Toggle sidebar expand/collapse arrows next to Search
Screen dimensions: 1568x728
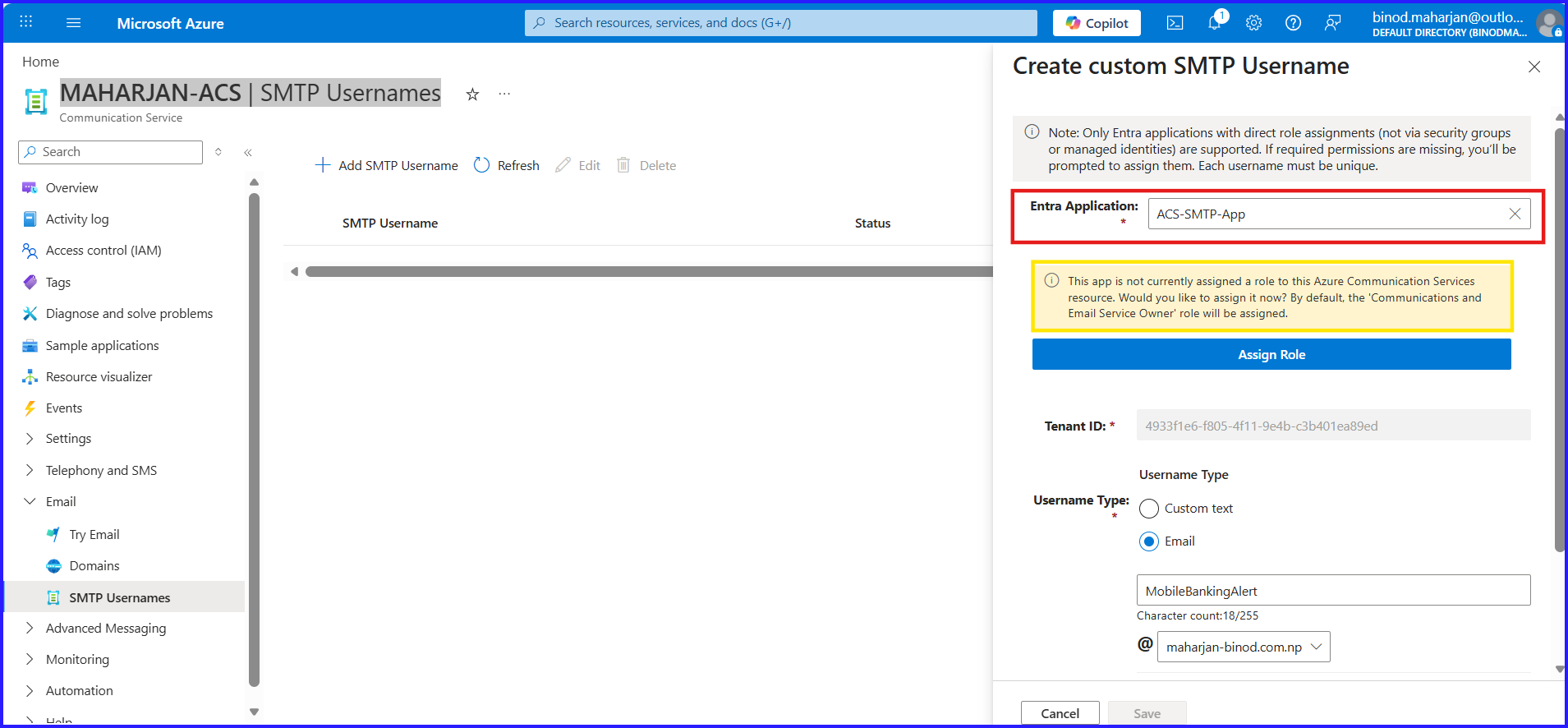point(218,152)
